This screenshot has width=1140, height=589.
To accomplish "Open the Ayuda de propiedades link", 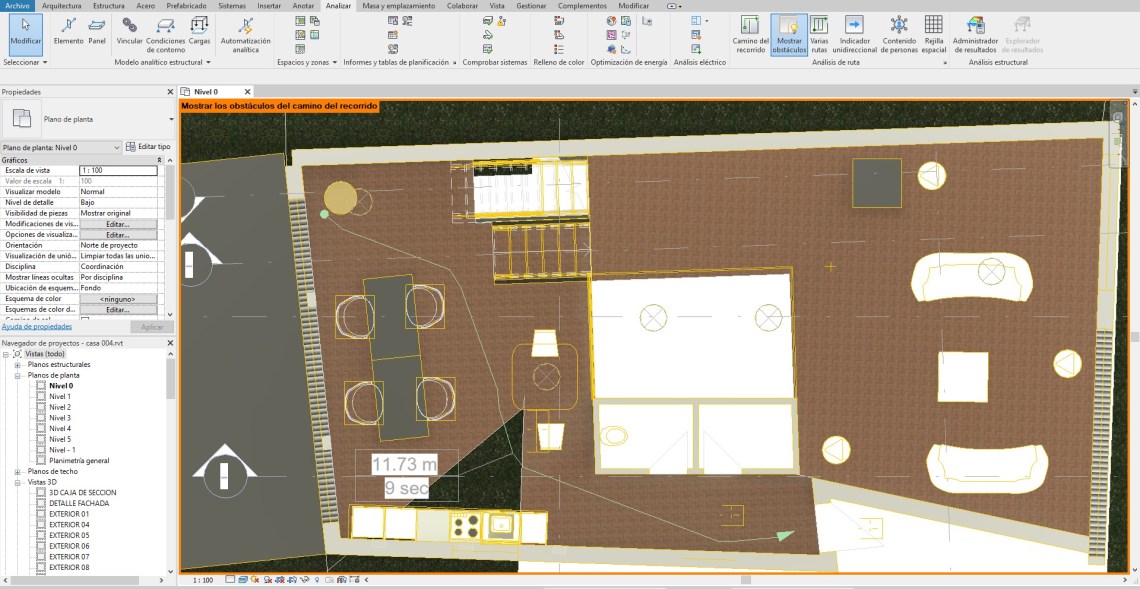I will [36, 326].
